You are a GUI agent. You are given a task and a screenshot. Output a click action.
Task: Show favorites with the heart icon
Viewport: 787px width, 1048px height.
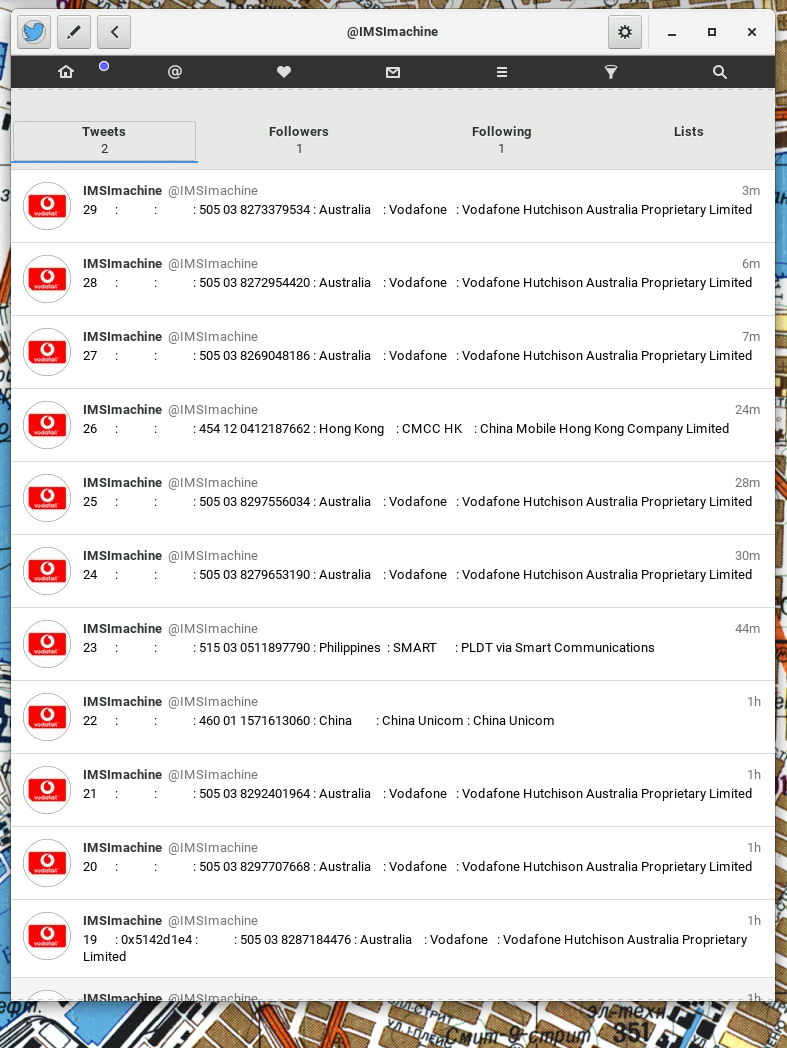click(284, 72)
